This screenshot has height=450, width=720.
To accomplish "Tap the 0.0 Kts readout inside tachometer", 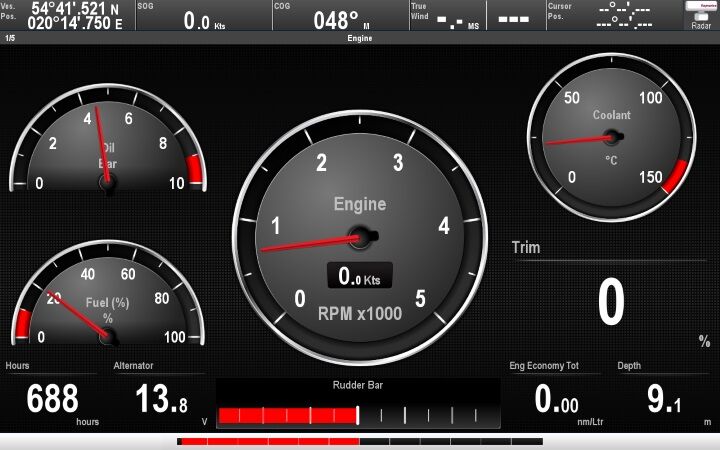I will (360, 276).
